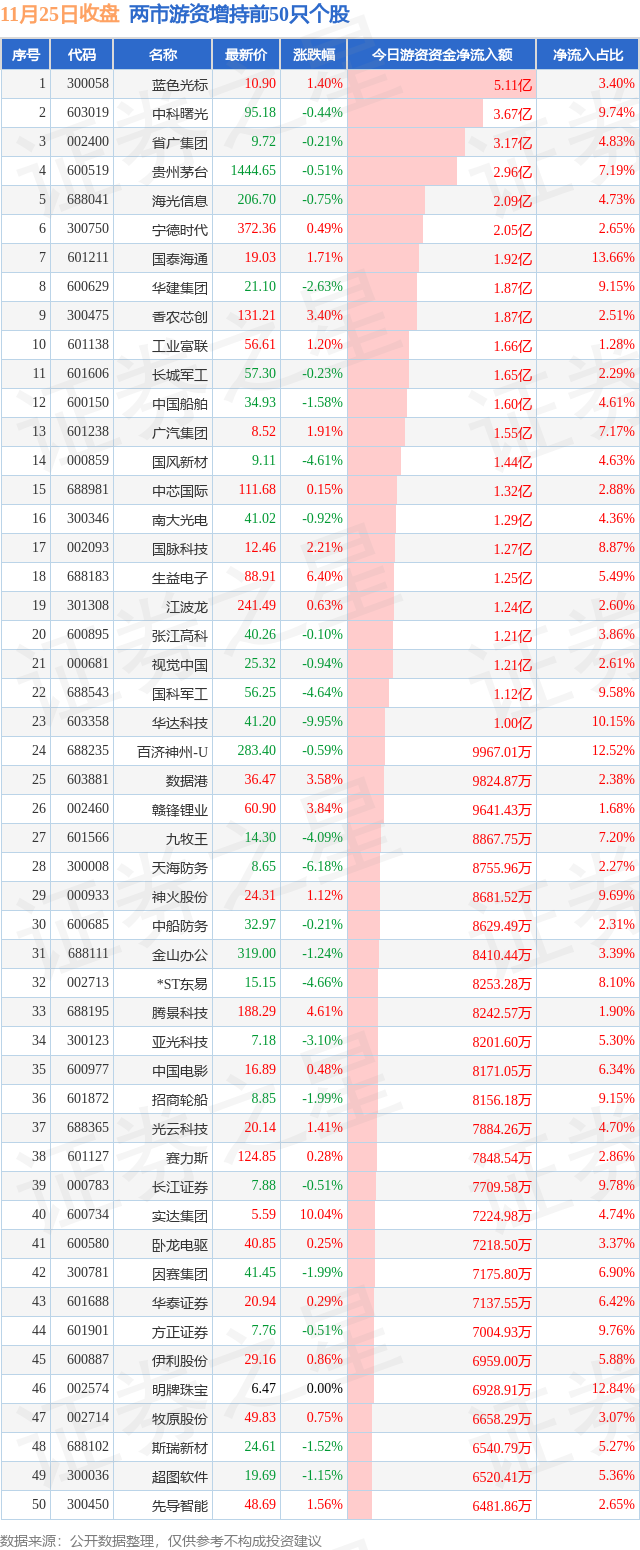Click the 净流入占比 column header
The width and height of the screenshot is (640, 1550).
pos(588,55)
